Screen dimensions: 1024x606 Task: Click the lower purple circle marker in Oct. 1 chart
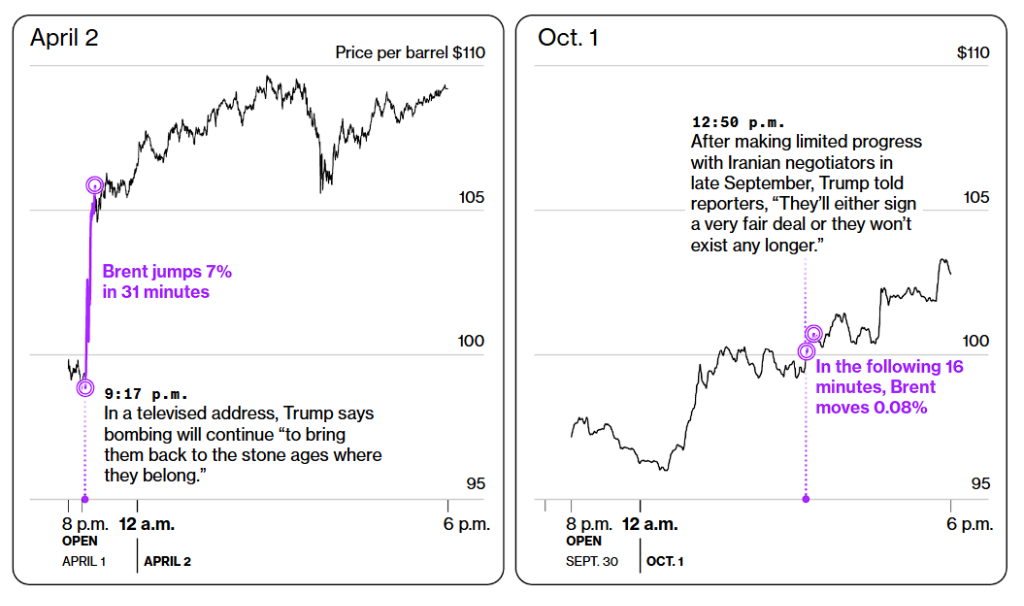coord(807,351)
